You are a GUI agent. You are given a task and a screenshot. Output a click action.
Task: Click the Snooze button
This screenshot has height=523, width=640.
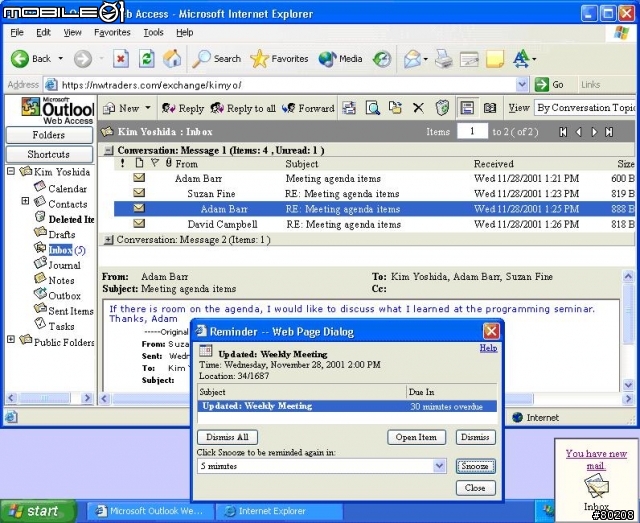476,466
